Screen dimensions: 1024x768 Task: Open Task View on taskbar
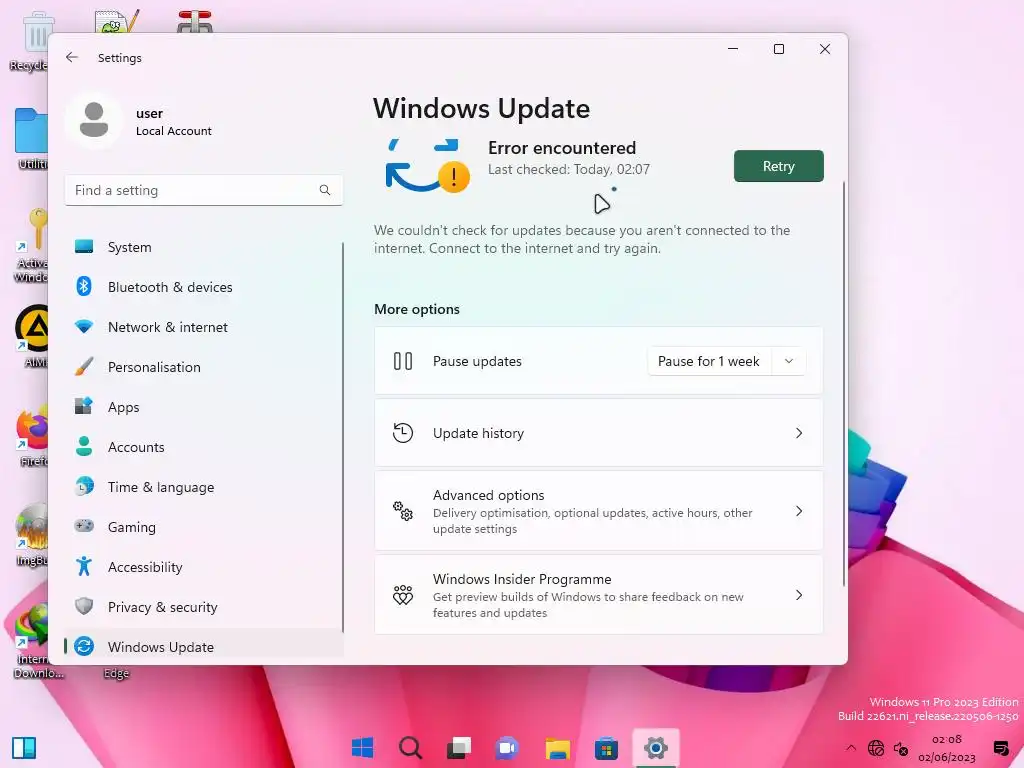pyautogui.click(x=458, y=747)
